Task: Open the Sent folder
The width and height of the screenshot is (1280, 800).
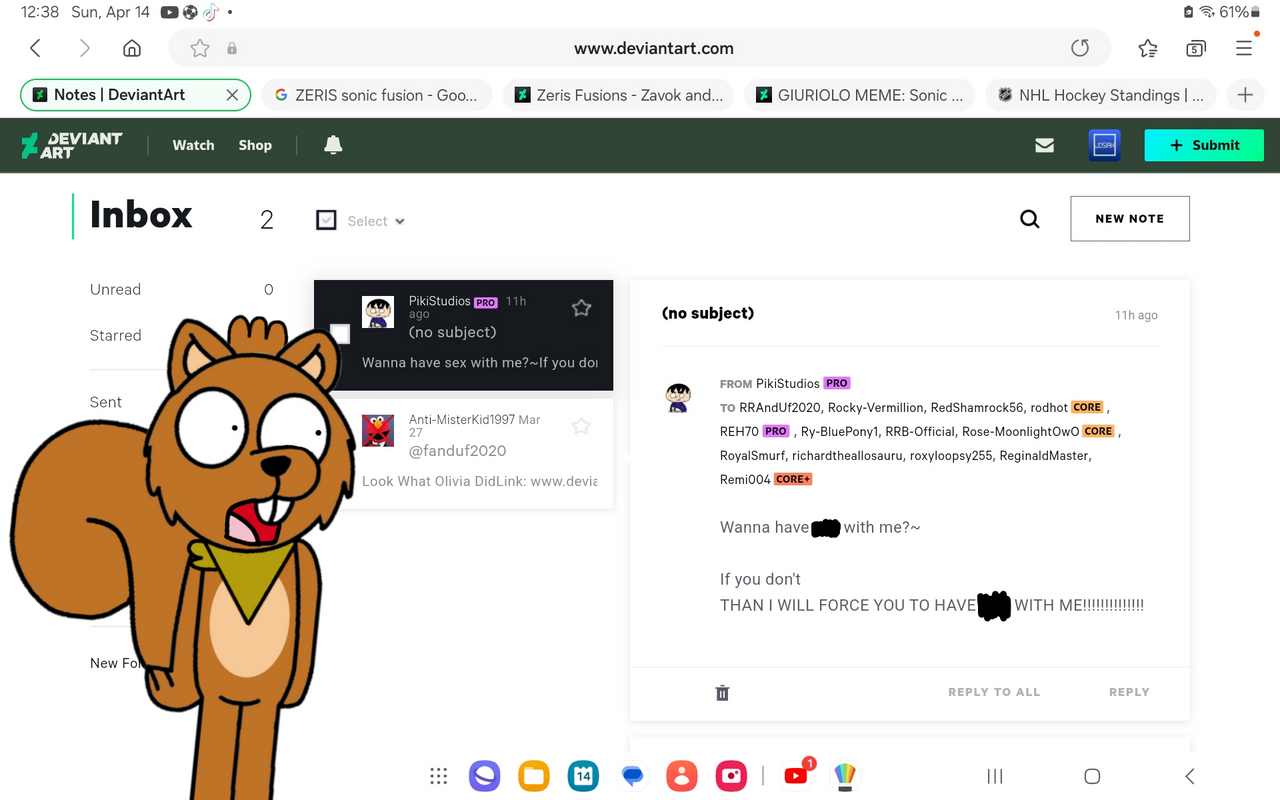Action: coord(106,401)
